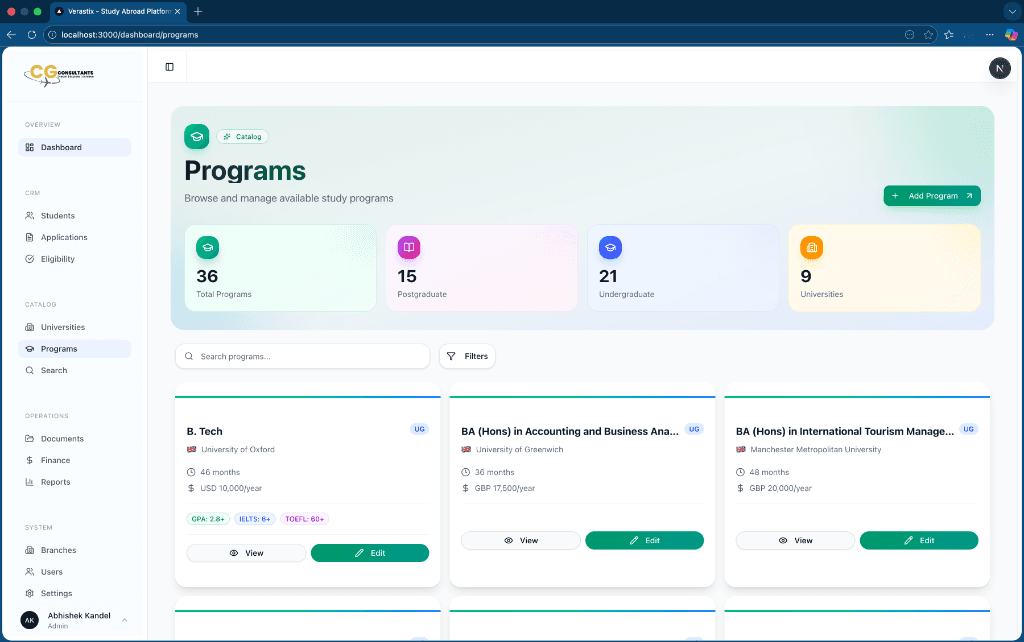Viewport: 1024px width, 642px height.
Task: Click the Undergraduate graduation cap icon
Action: tap(610, 247)
